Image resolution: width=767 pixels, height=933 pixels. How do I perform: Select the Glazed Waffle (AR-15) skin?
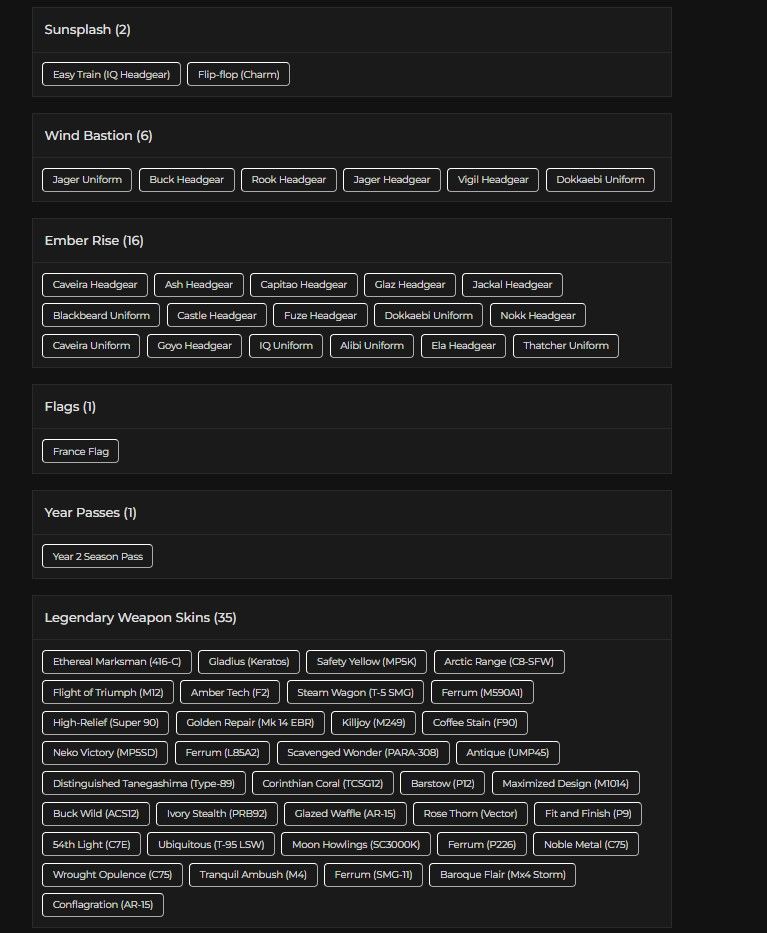pyautogui.click(x=345, y=814)
